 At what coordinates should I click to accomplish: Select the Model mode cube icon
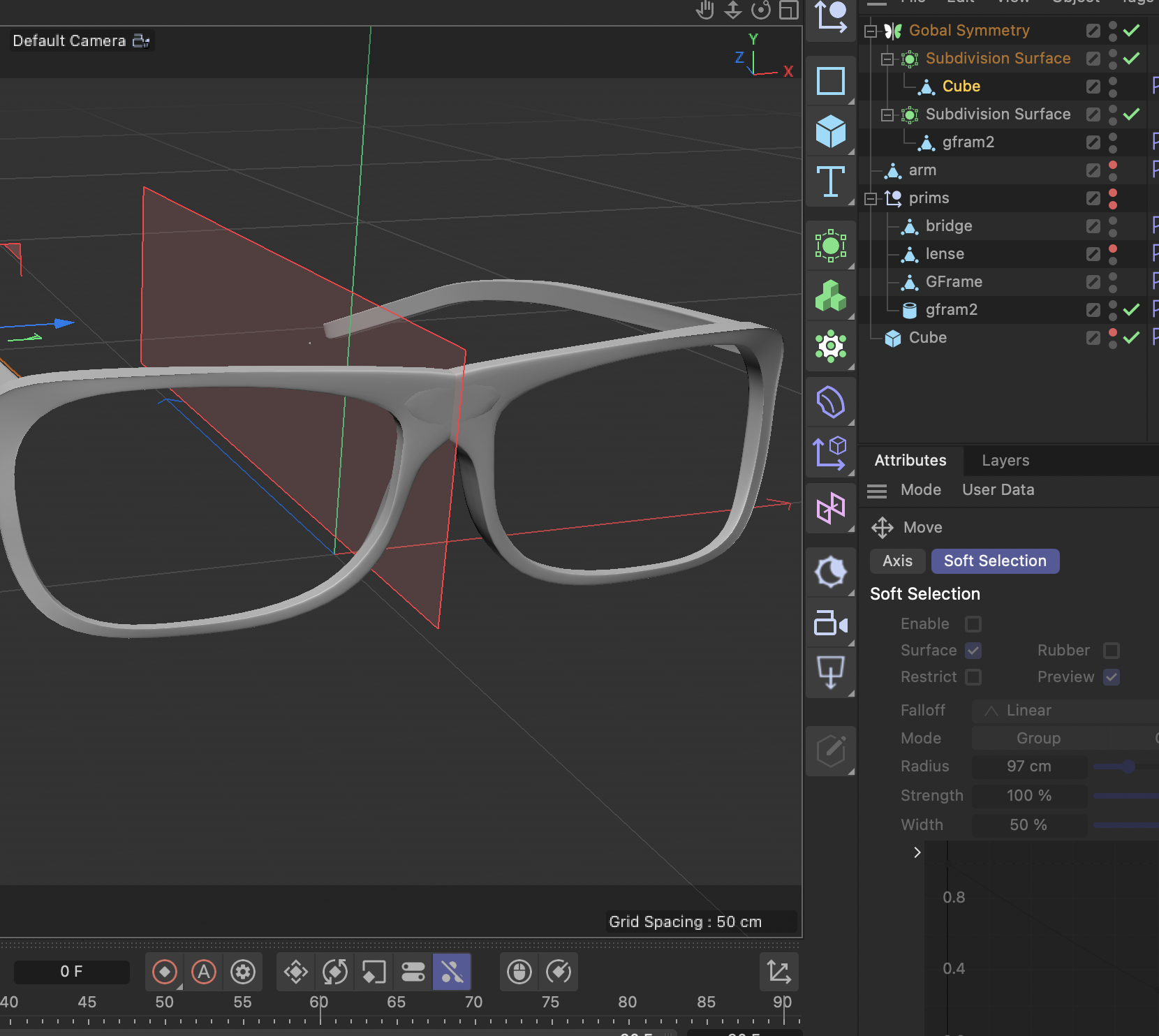coord(831,131)
